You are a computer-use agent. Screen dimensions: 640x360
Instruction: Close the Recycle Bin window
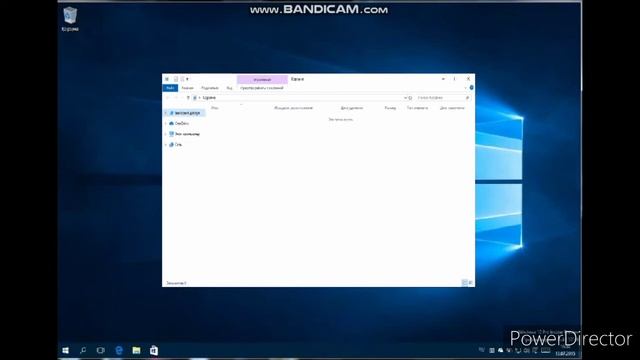point(468,79)
